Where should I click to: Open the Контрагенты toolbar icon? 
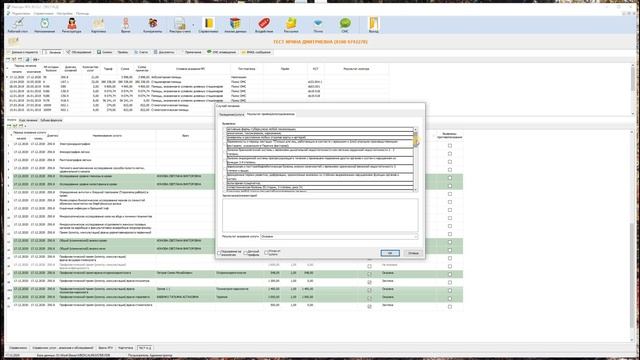click(x=153, y=25)
